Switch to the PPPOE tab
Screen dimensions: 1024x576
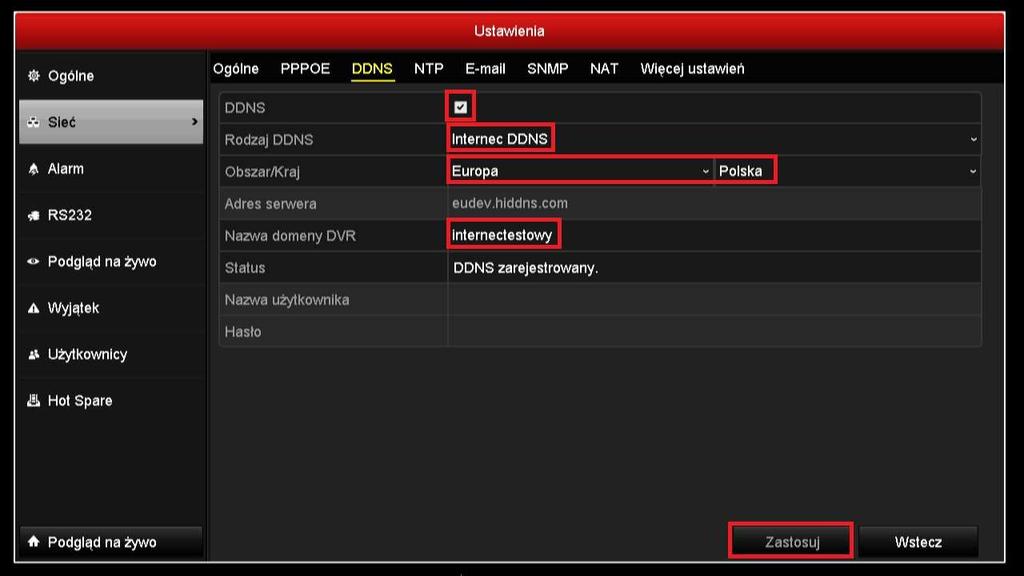tap(305, 69)
